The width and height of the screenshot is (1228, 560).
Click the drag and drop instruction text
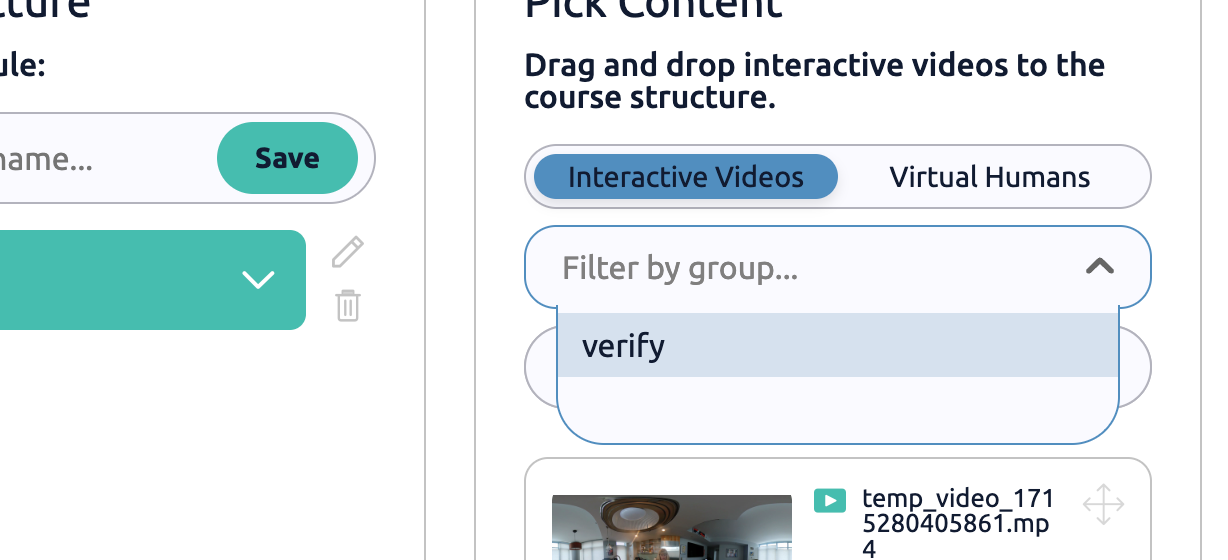click(814, 82)
